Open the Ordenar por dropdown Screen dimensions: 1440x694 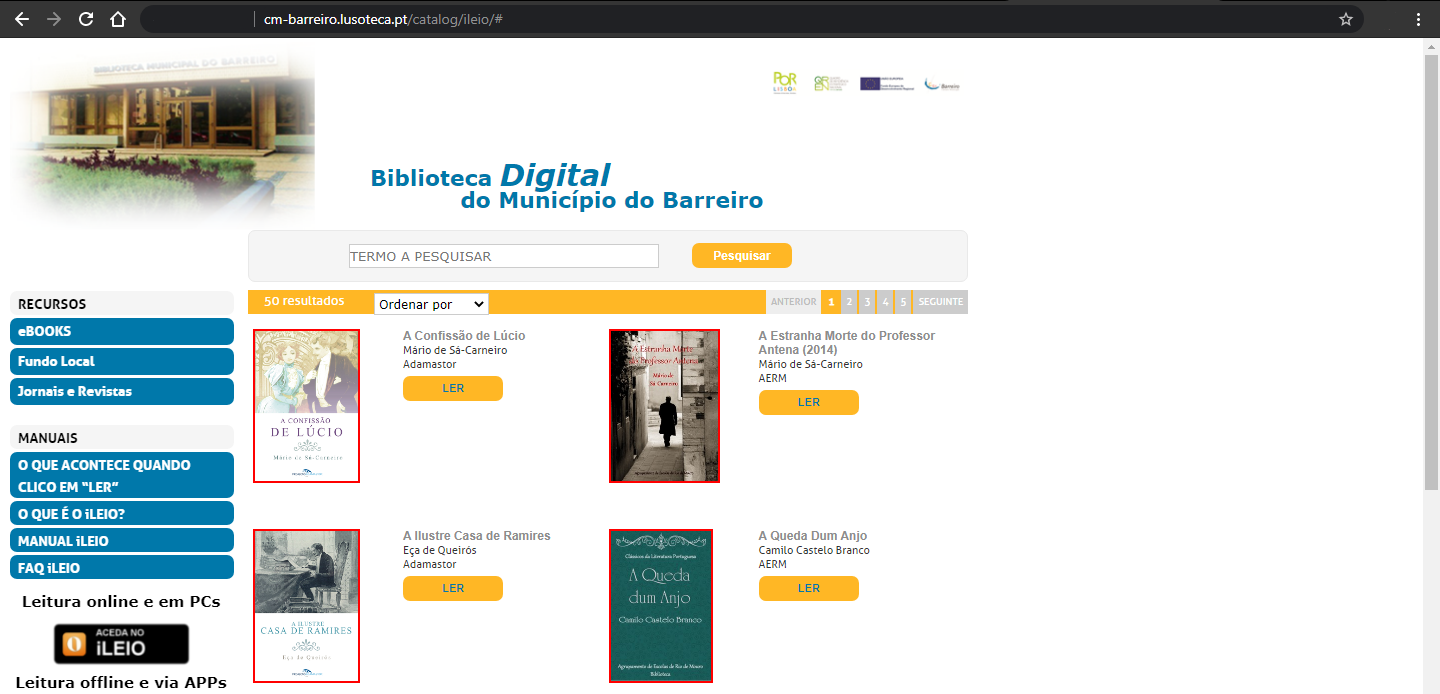point(430,303)
